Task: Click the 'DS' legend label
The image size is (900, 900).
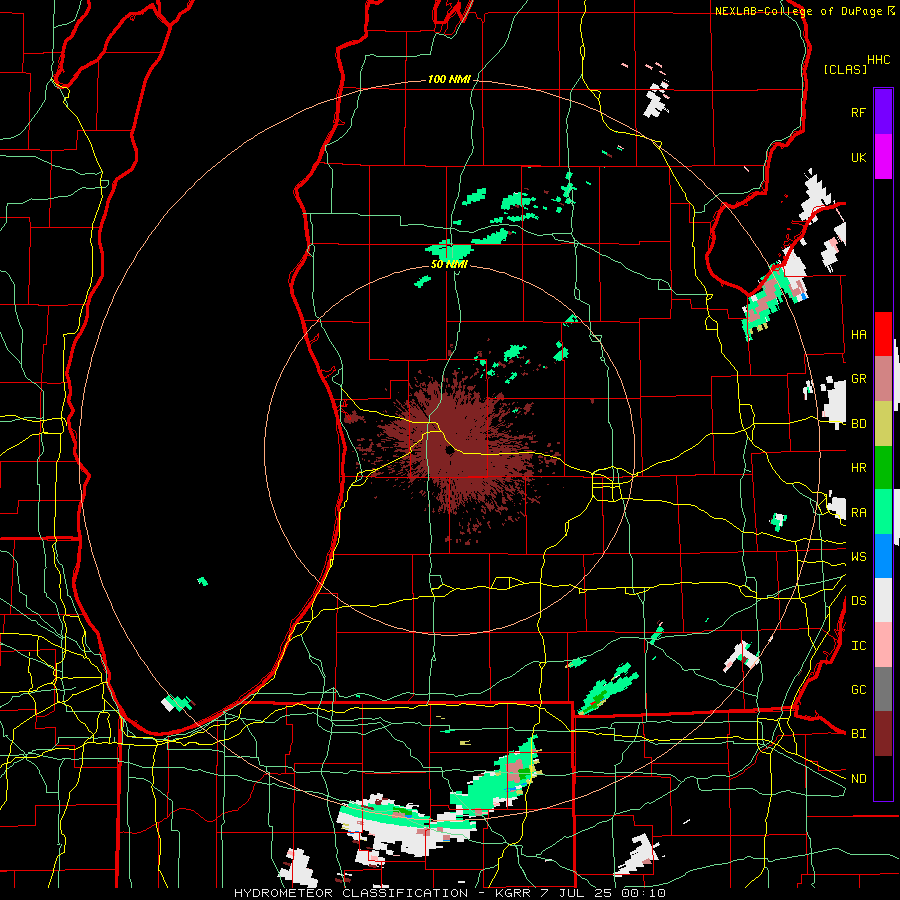Action: coord(858,600)
